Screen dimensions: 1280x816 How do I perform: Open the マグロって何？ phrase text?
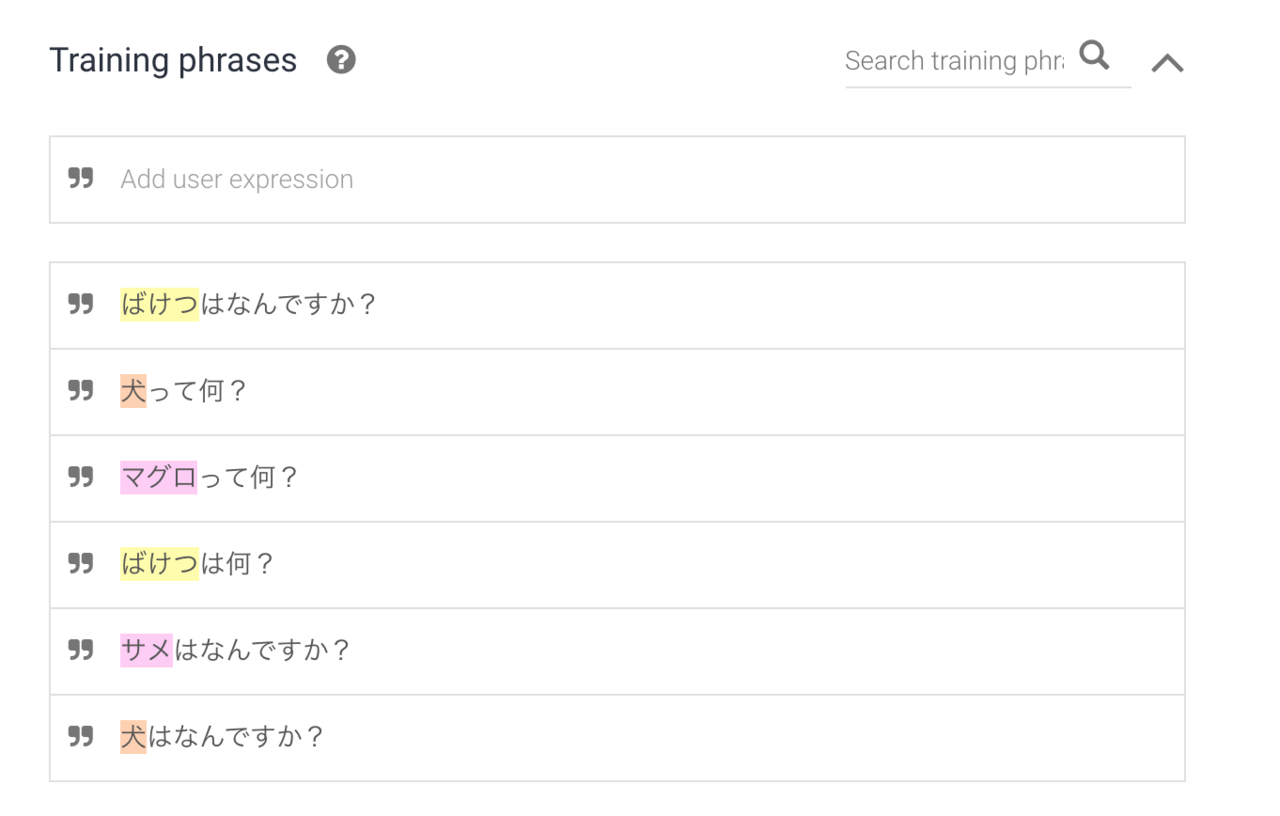[x=210, y=478]
